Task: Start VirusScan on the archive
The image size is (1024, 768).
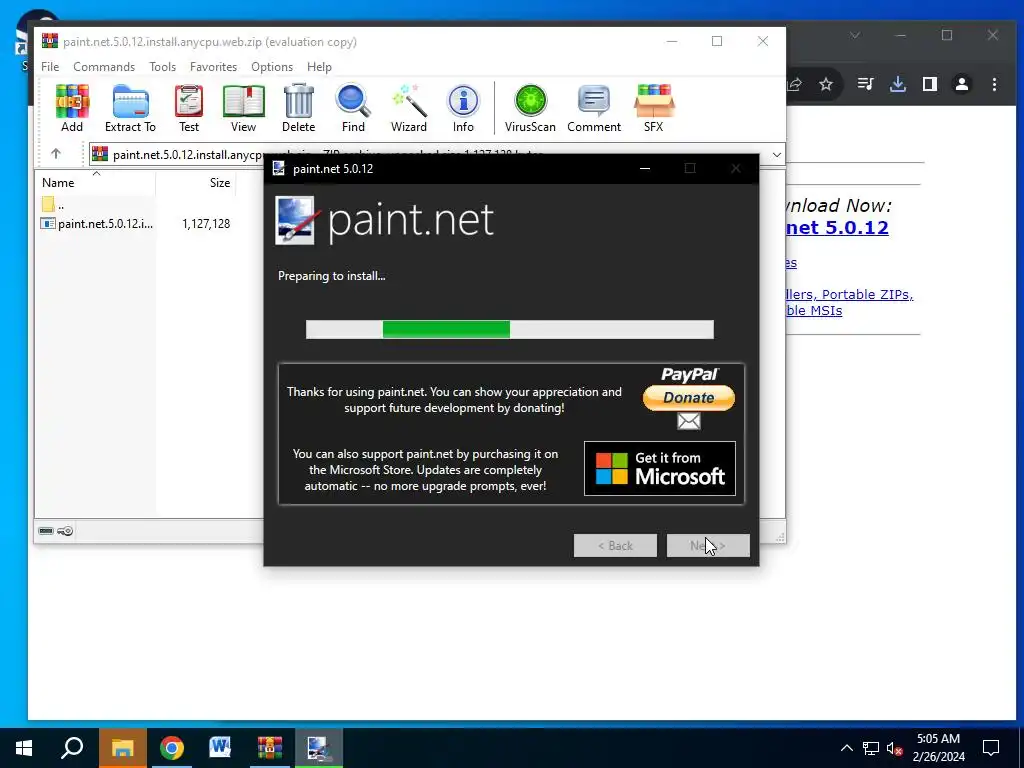Action: (x=530, y=108)
